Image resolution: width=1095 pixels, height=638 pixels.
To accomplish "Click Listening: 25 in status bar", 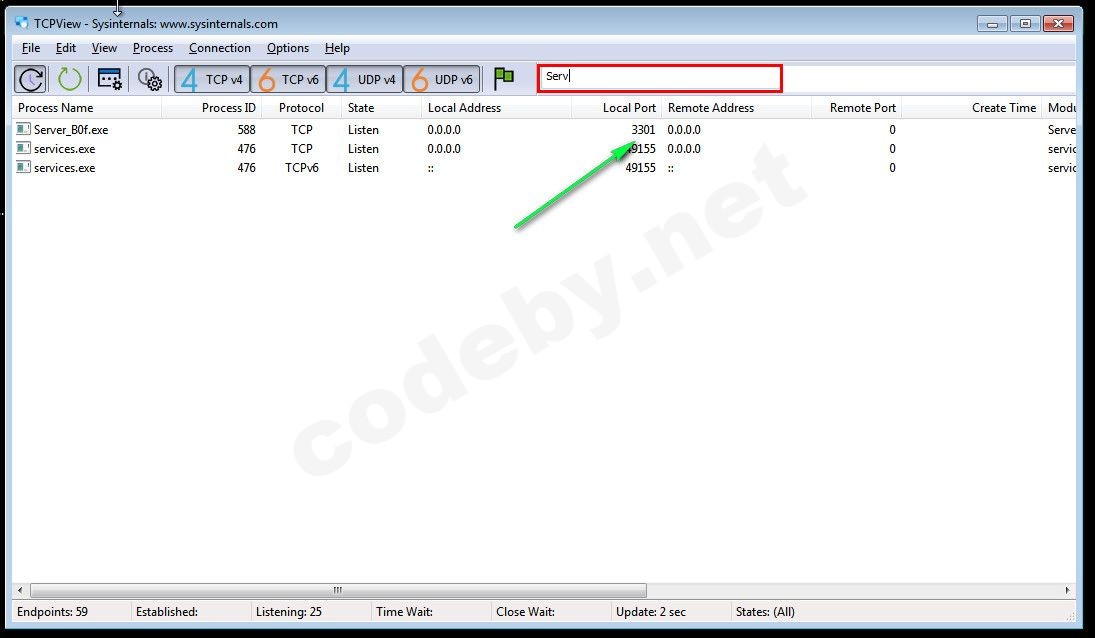I will (288, 611).
